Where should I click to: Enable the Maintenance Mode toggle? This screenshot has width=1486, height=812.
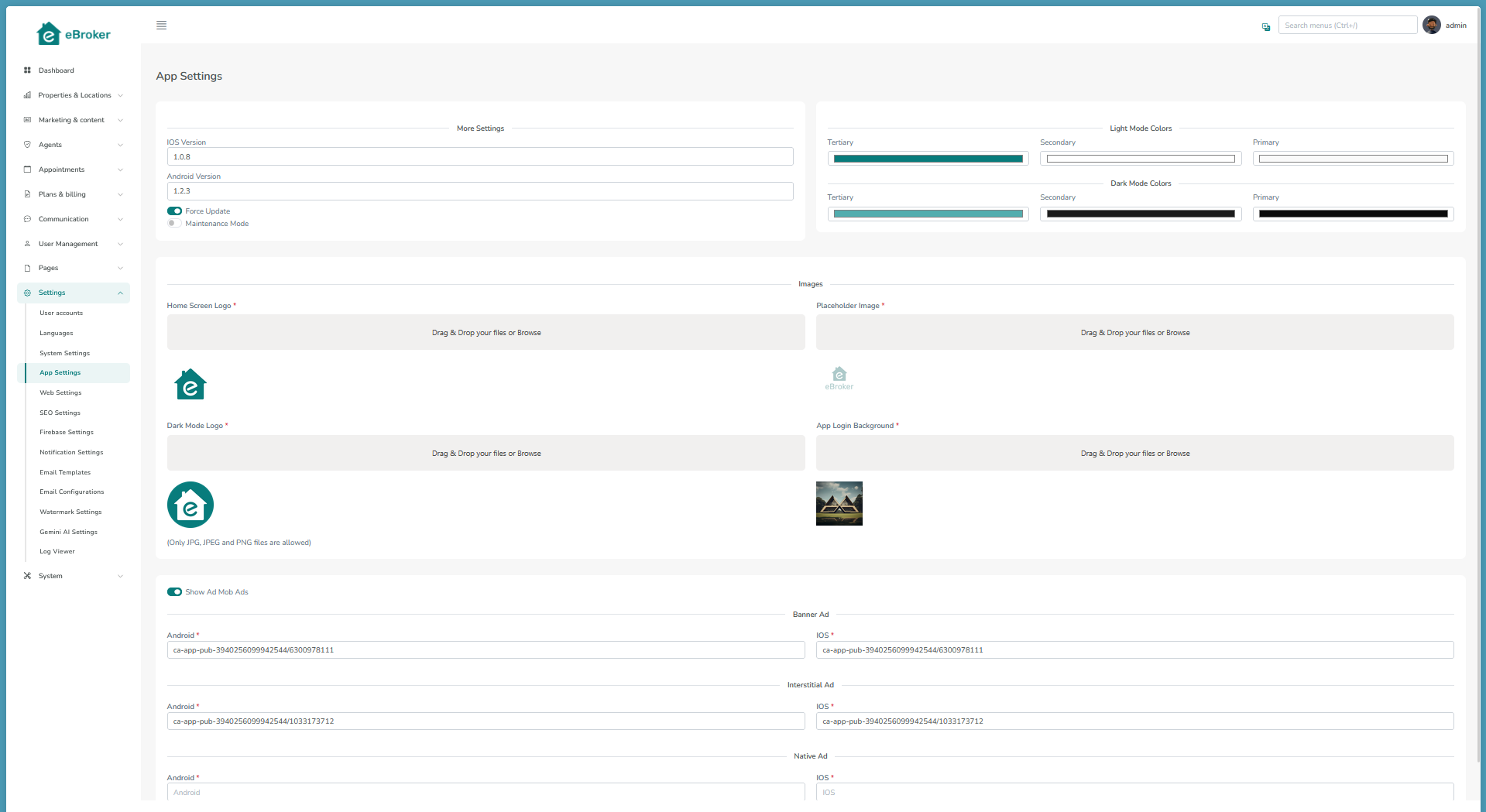(x=174, y=224)
